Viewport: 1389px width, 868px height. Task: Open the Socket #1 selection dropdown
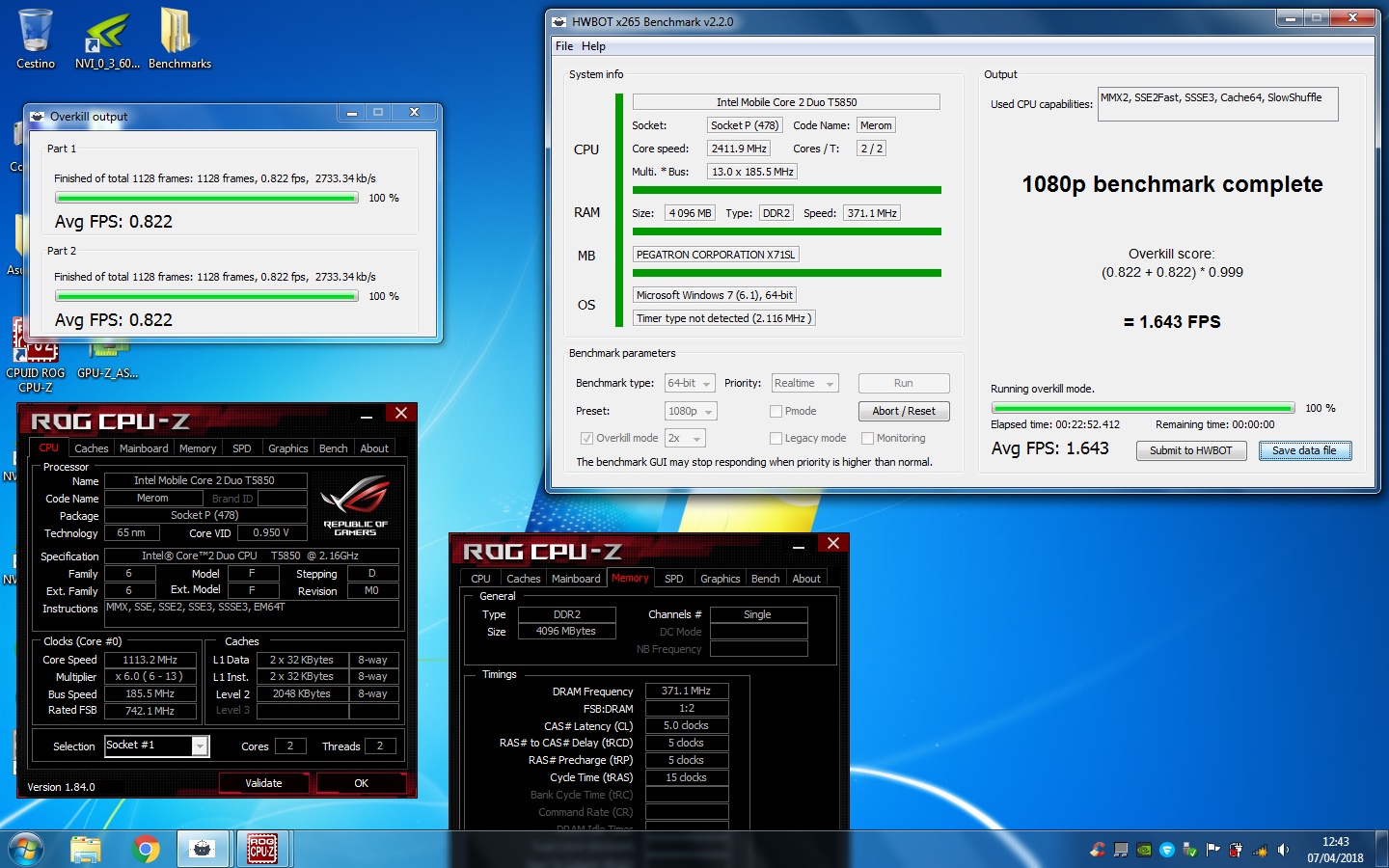click(x=156, y=746)
